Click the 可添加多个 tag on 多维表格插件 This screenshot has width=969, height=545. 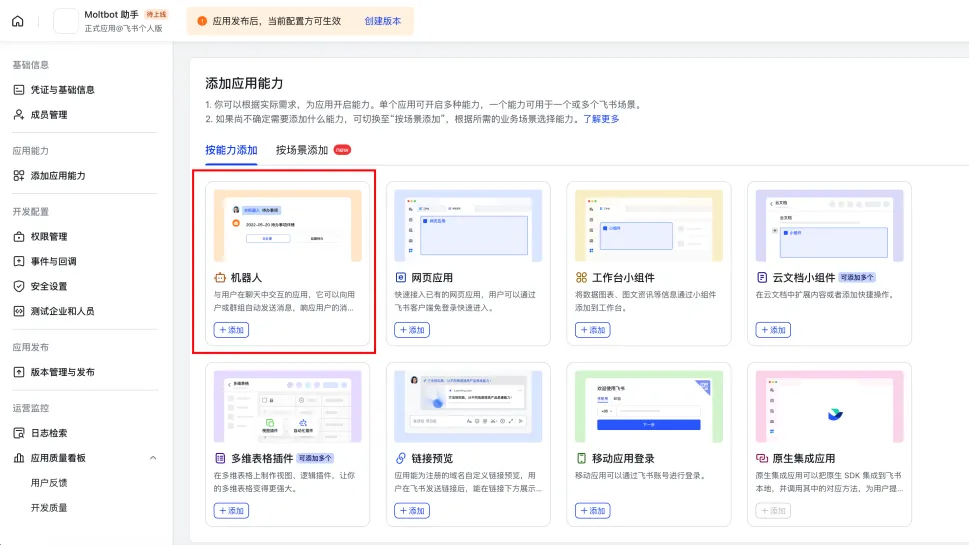click(x=315, y=458)
